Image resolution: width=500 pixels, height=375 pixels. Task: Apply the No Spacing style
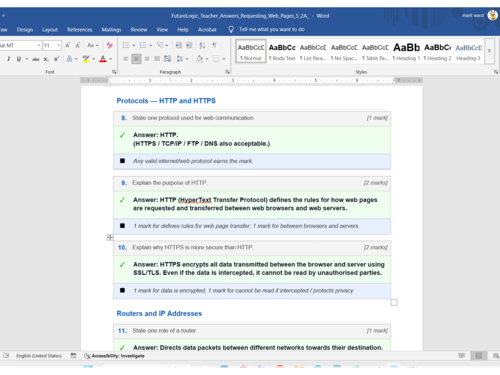(x=344, y=51)
